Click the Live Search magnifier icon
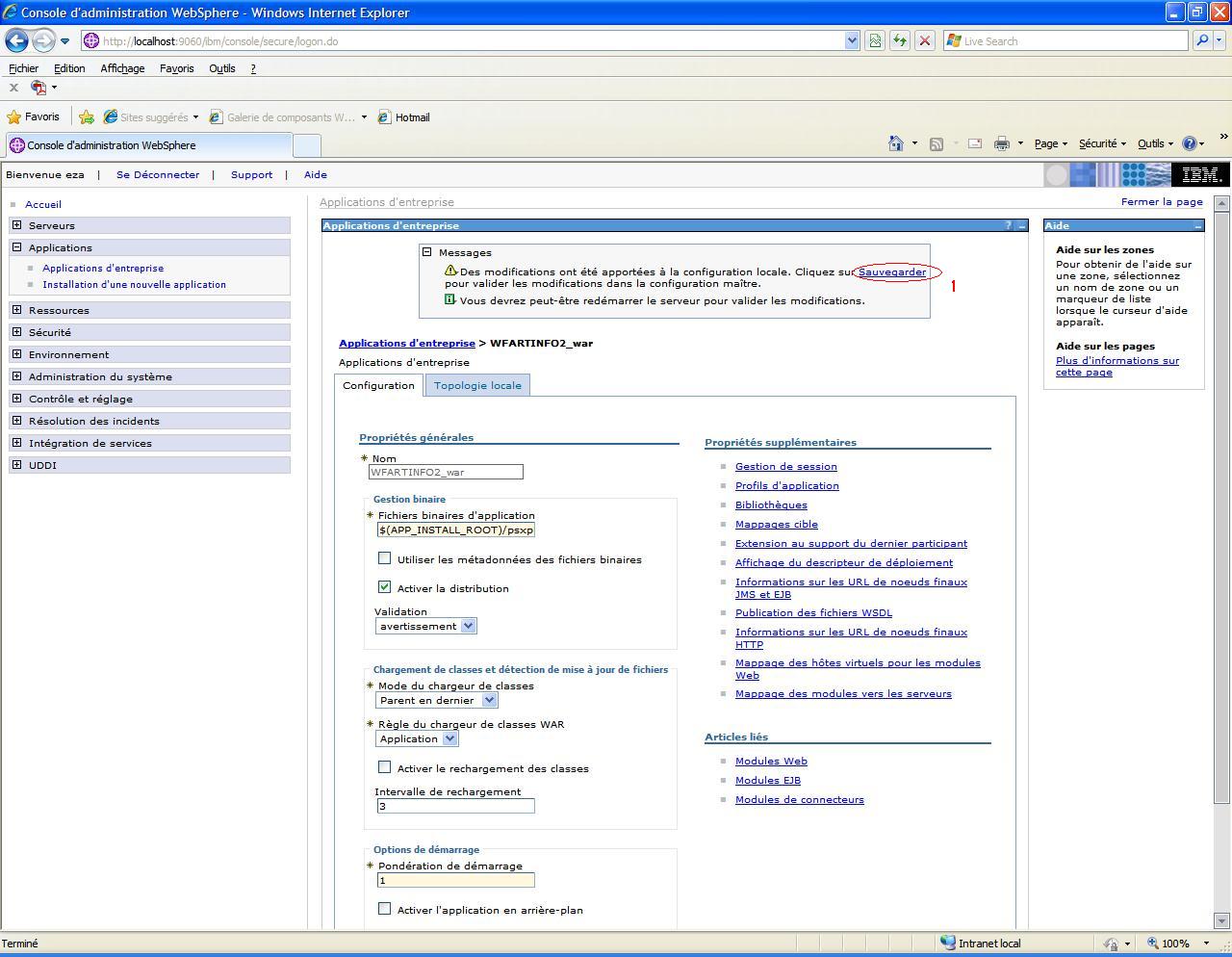 pyautogui.click(x=1201, y=40)
